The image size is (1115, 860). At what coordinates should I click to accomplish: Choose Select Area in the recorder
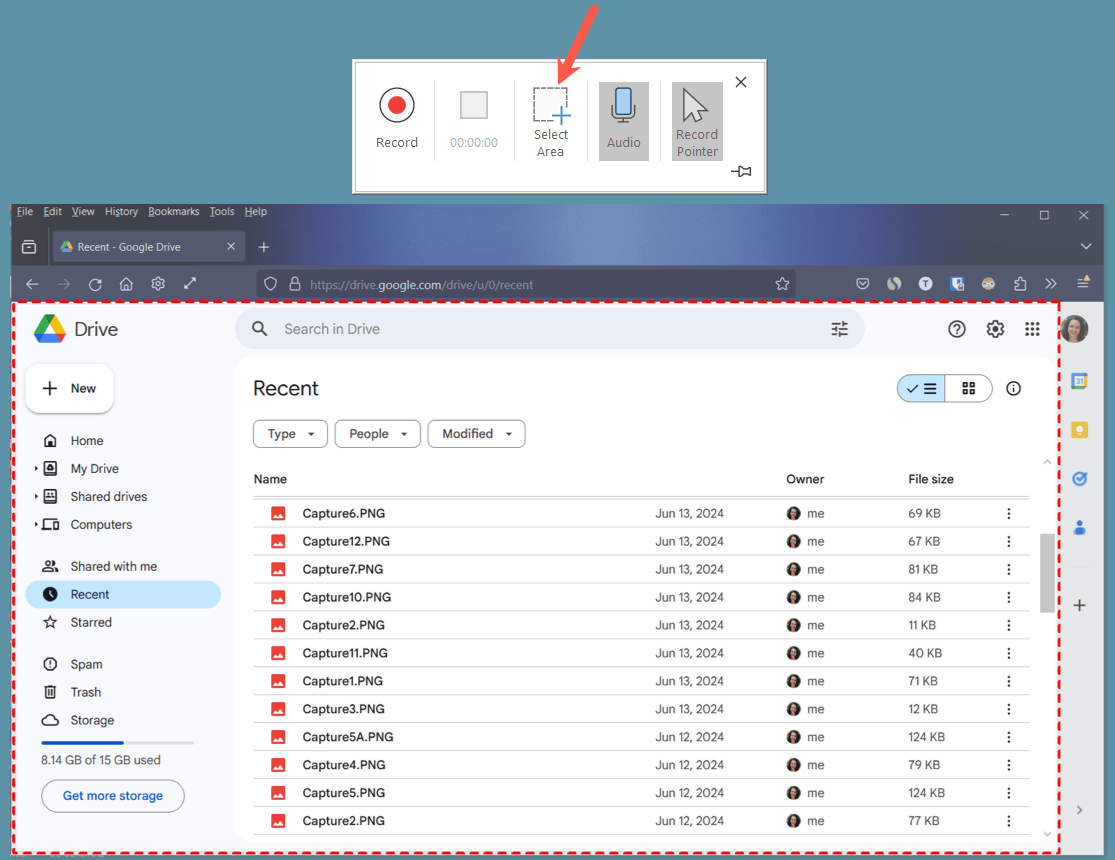point(551,122)
